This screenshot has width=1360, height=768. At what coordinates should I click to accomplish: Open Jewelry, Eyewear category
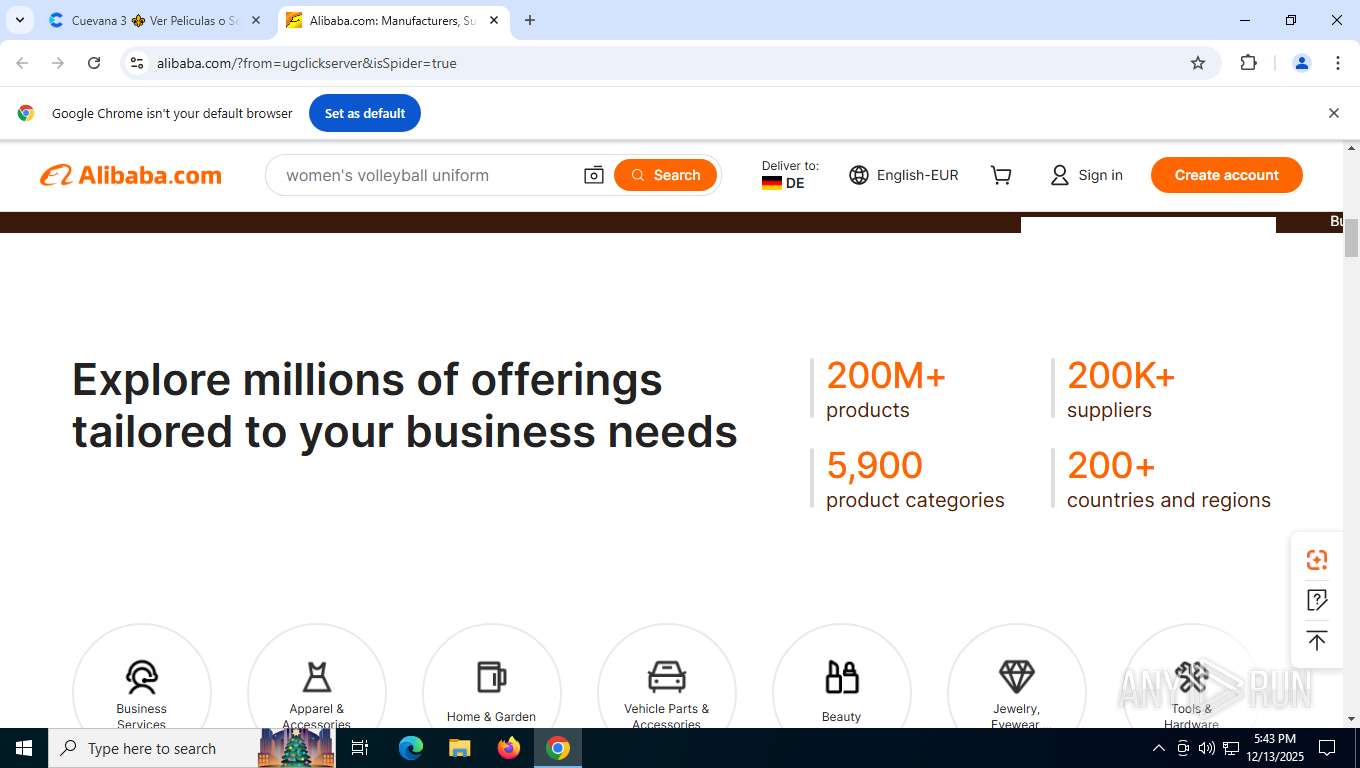point(1016,692)
